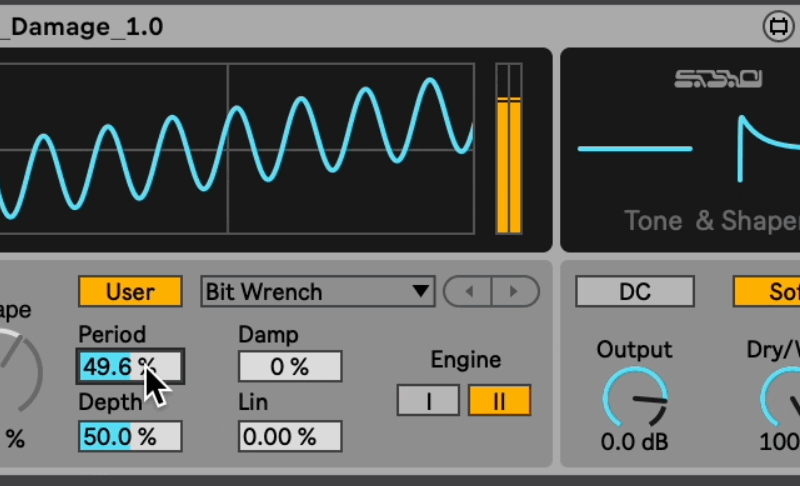Click the flat line tone curve icon
The image size is (800, 486).
[x=635, y=149]
